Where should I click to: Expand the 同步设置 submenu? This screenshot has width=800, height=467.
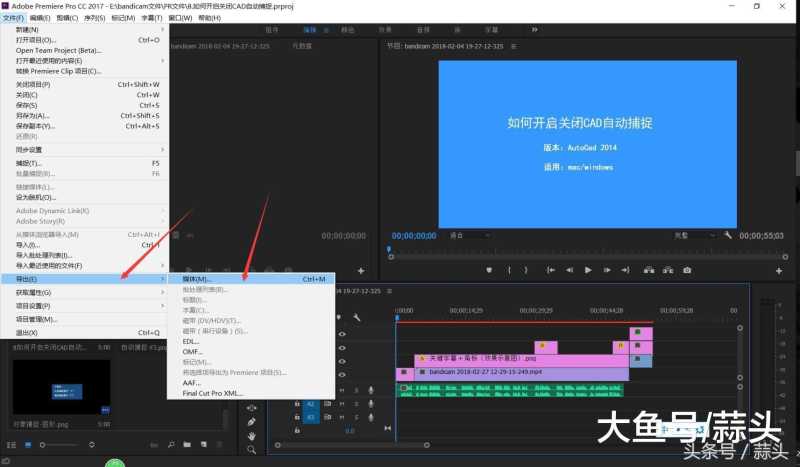pos(84,150)
